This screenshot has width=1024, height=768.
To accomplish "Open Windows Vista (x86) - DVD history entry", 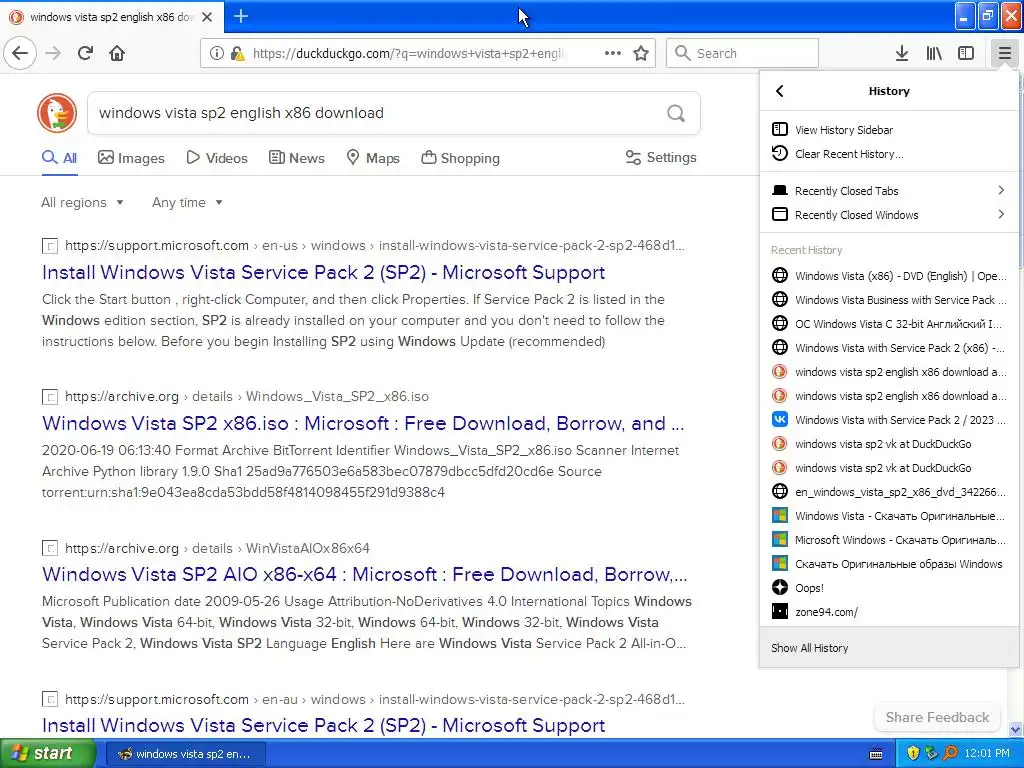I will click(x=889, y=276).
